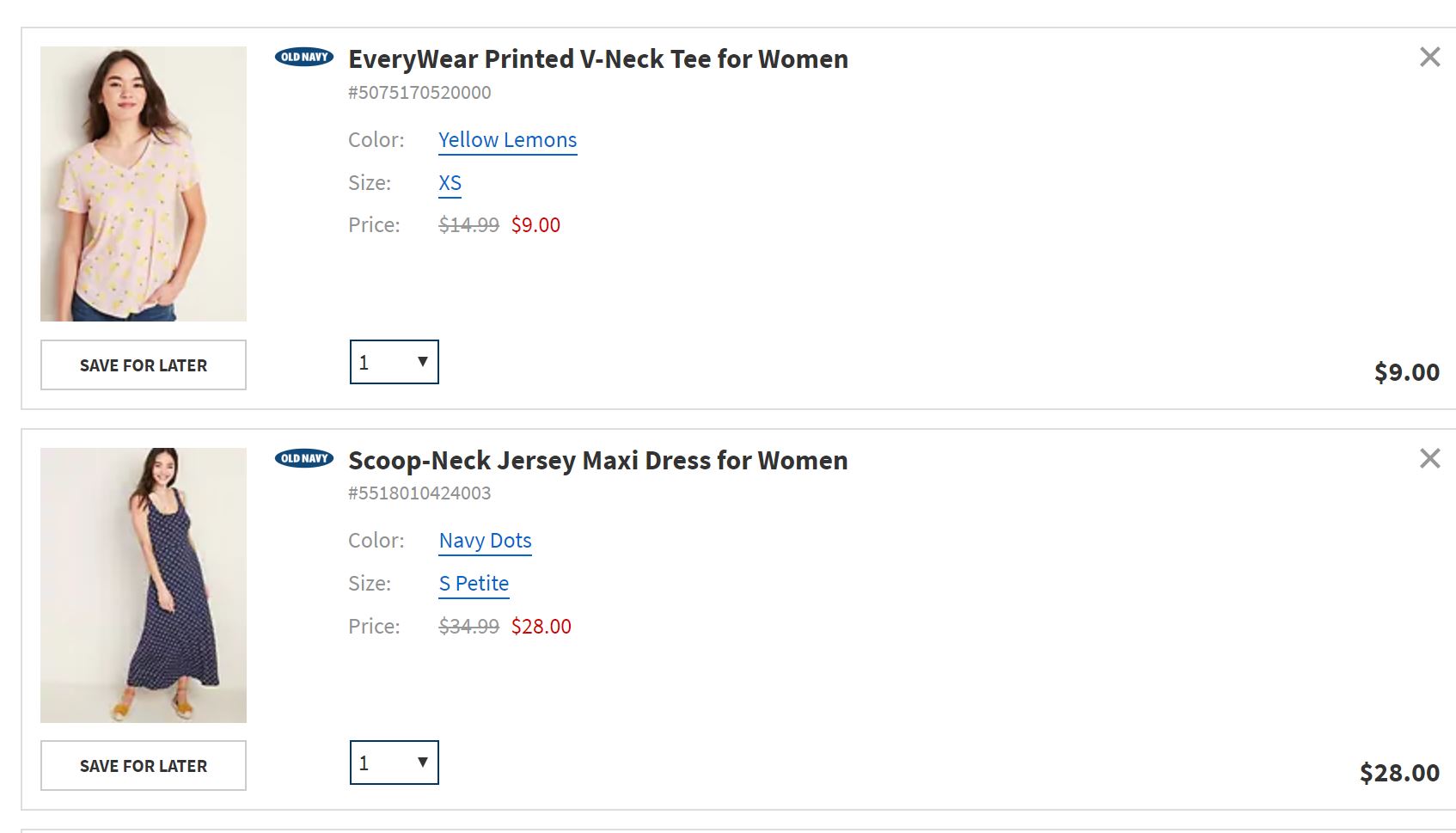Change the XS size selection
1456x833 pixels.
pos(450,183)
